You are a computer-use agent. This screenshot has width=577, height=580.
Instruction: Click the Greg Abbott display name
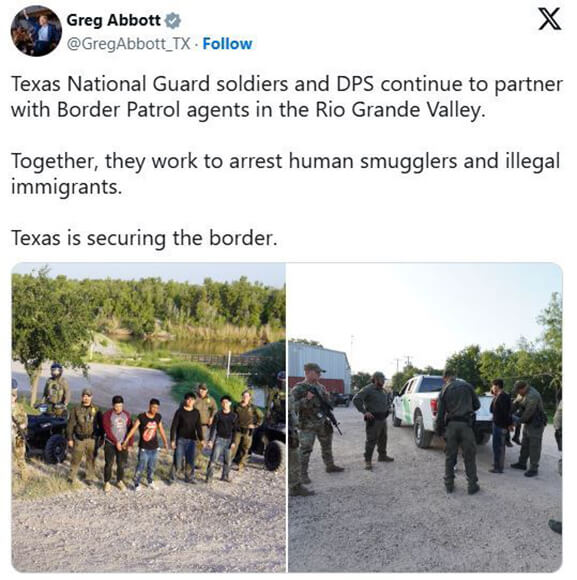114,20
